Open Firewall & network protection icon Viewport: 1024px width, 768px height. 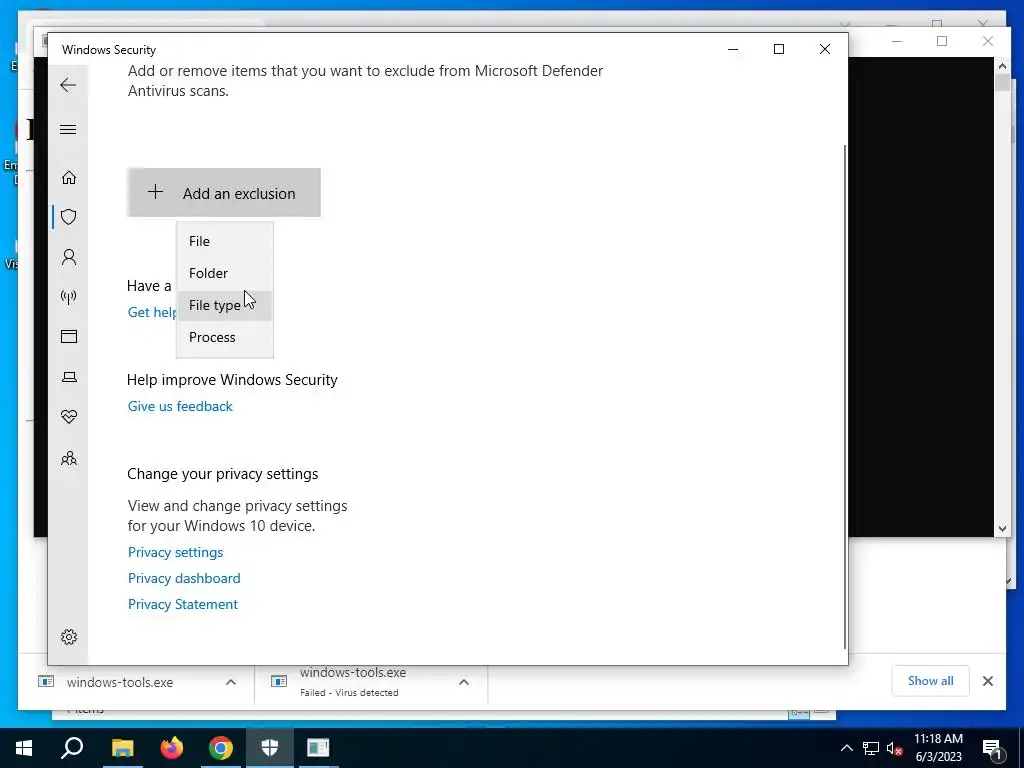point(69,297)
